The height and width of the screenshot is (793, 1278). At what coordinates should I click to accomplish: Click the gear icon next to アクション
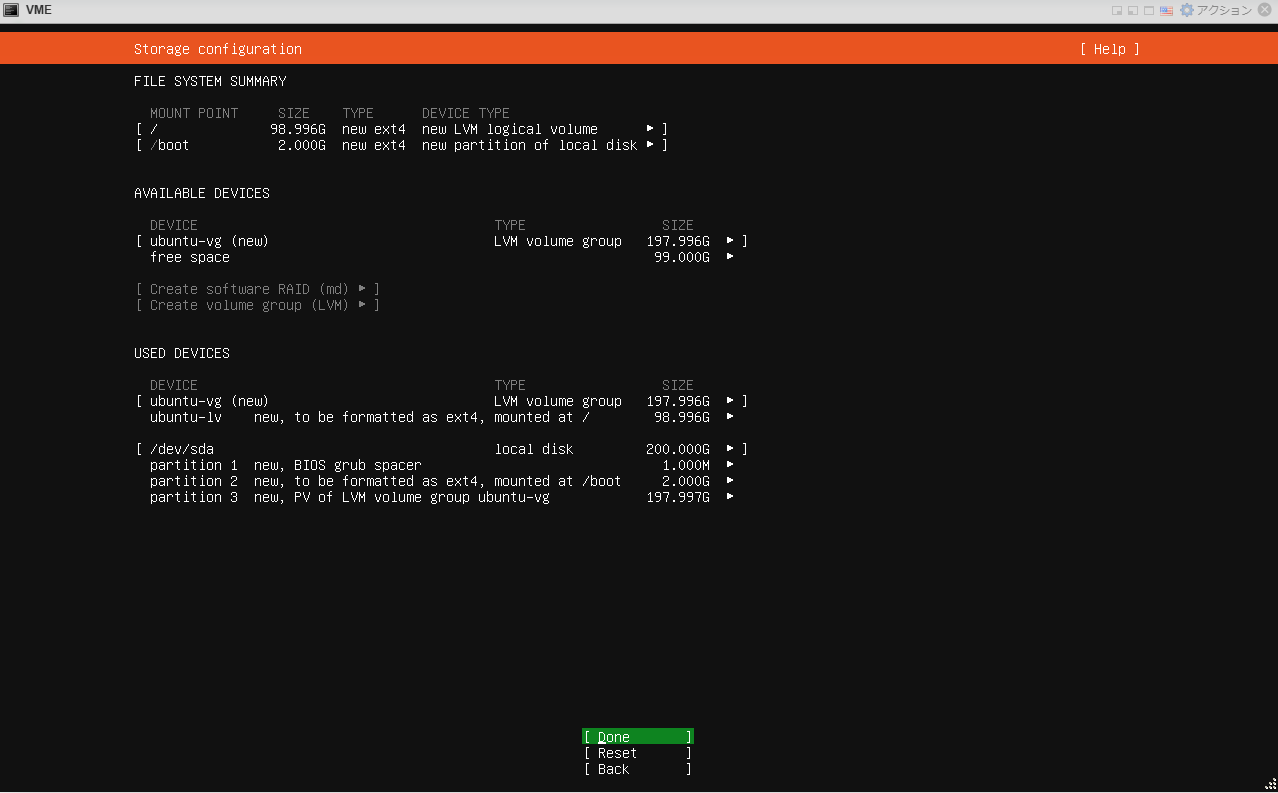tap(1186, 10)
